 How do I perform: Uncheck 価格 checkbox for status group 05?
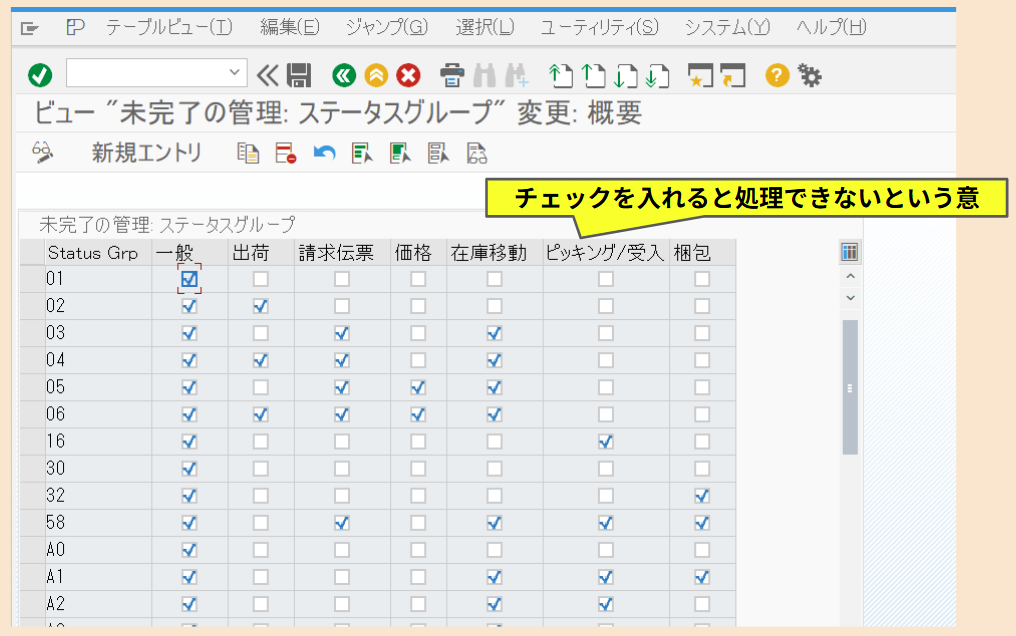tap(418, 388)
